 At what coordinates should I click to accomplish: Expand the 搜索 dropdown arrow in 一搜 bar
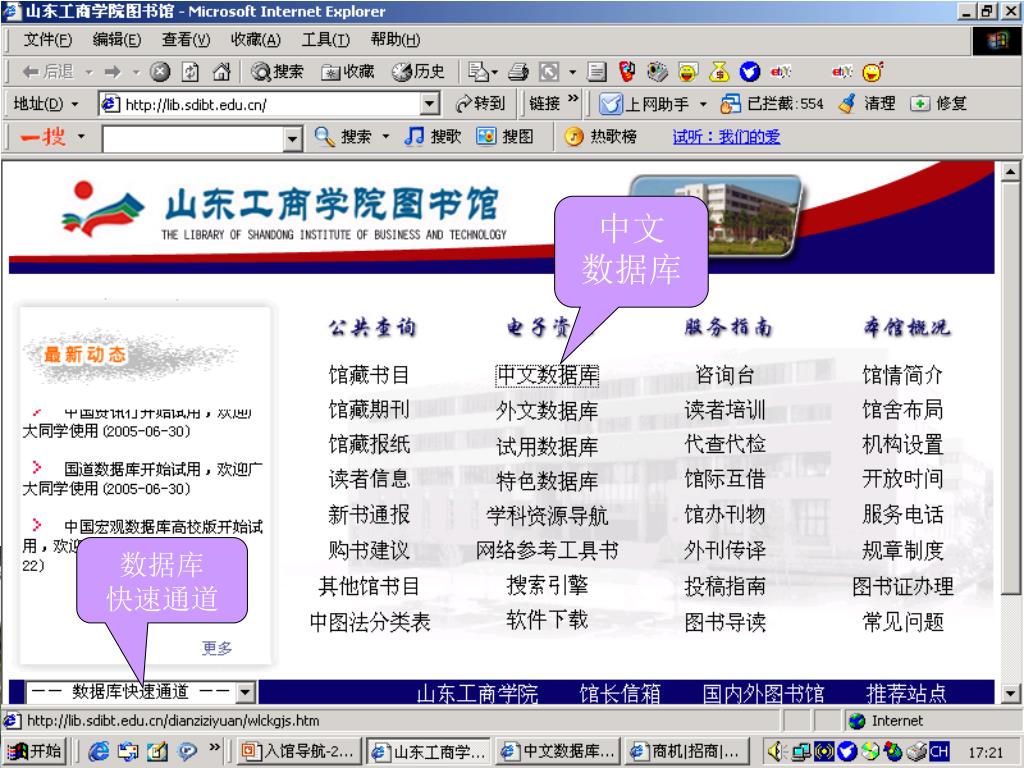point(386,137)
